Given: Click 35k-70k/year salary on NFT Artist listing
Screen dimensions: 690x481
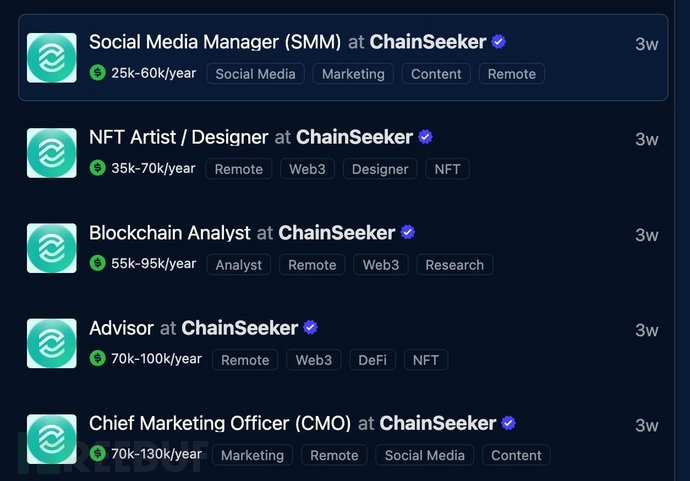Looking at the screenshot, I should point(153,168).
